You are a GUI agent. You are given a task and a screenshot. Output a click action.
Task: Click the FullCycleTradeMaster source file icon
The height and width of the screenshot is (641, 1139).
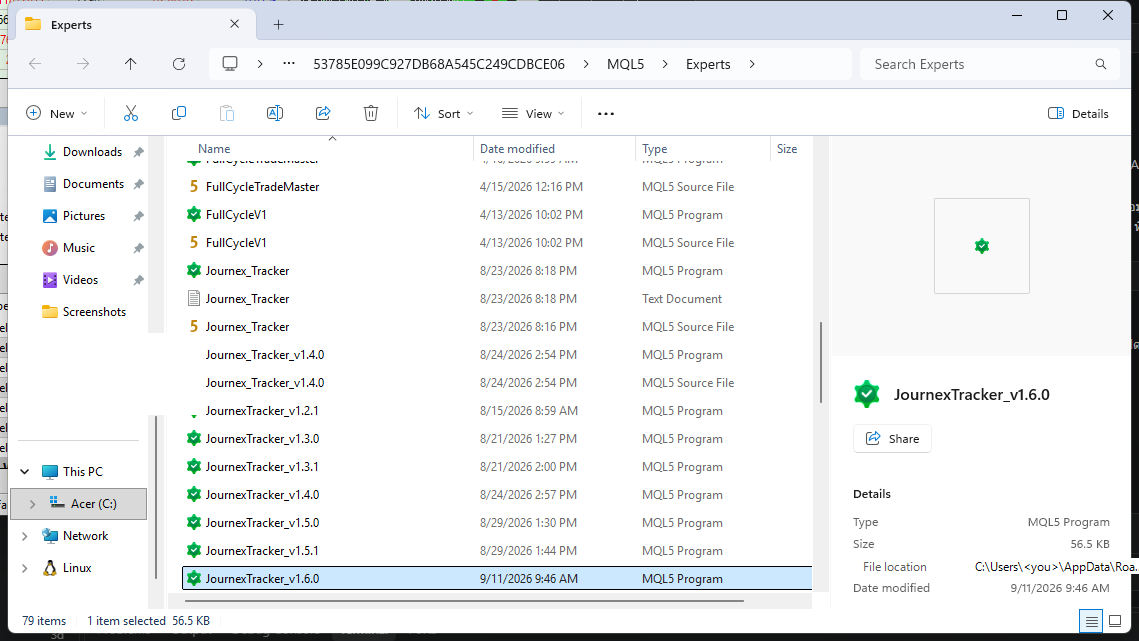[x=194, y=187]
